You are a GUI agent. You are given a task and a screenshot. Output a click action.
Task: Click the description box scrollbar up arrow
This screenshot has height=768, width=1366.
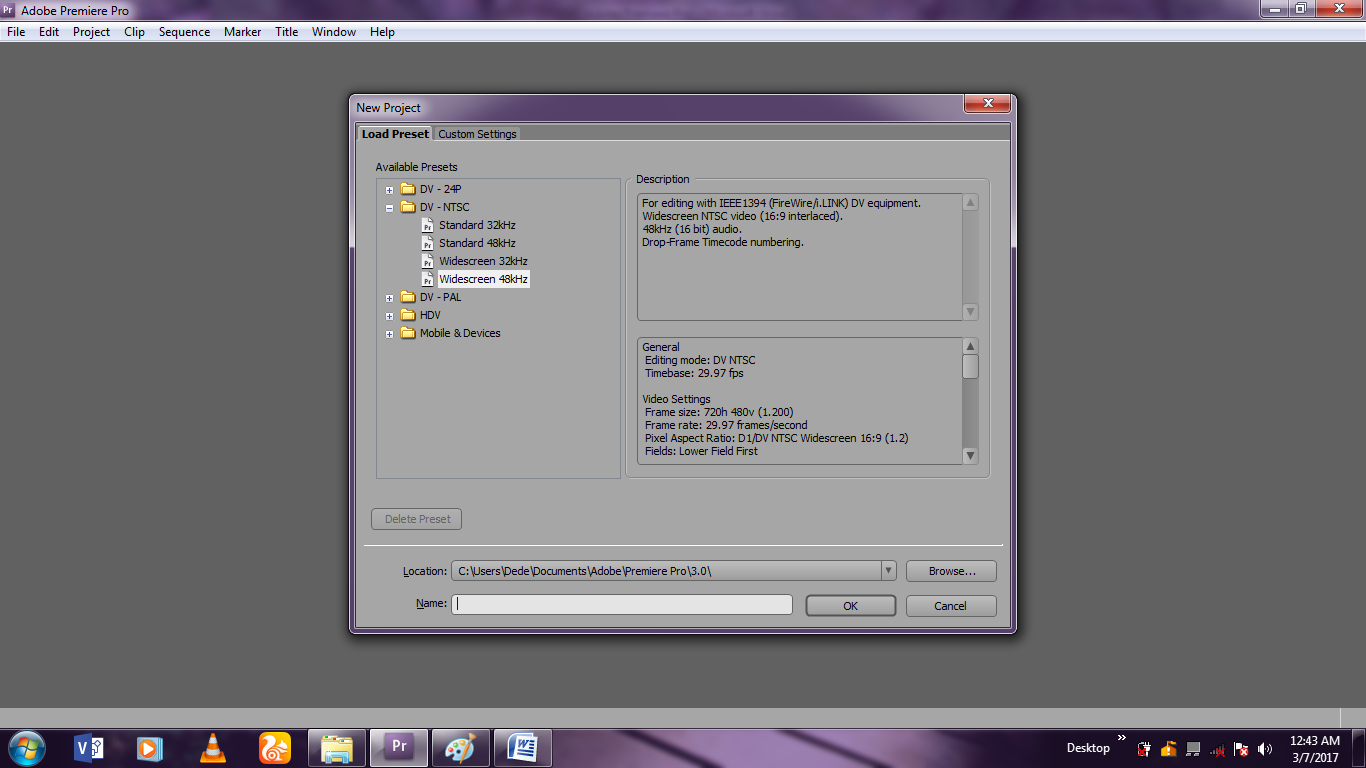pyautogui.click(x=970, y=202)
